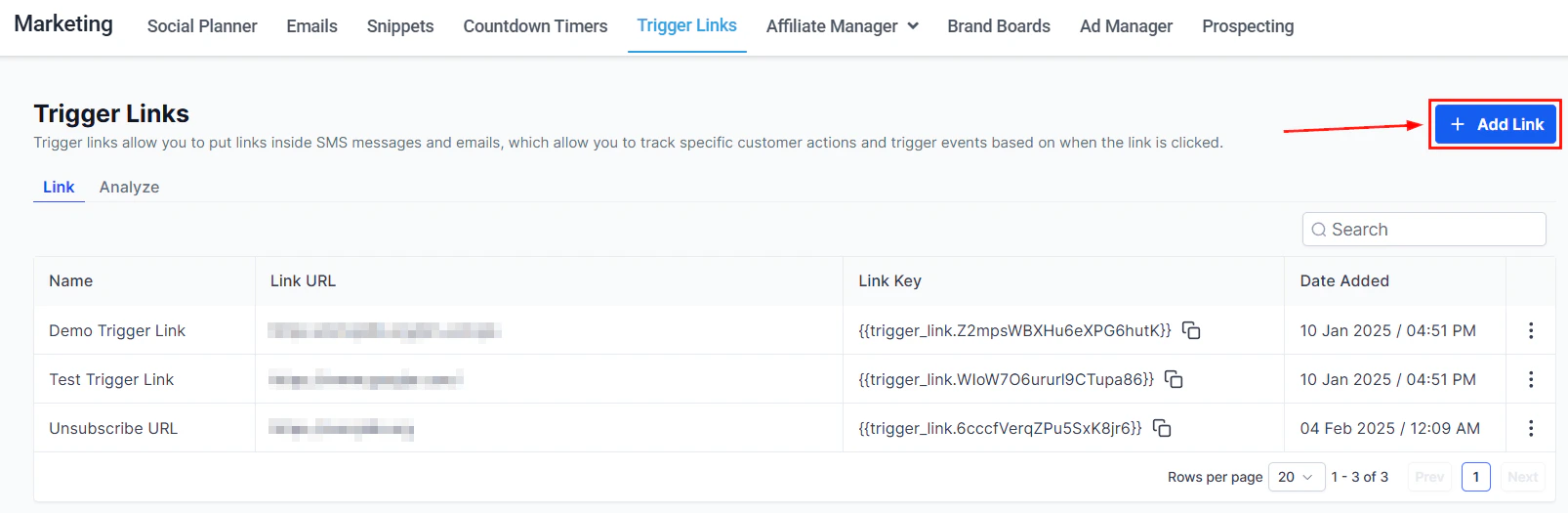This screenshot has width=1568, height=513.
Task: Click page 1 in pagination
Action: (x=1475, y=477)
